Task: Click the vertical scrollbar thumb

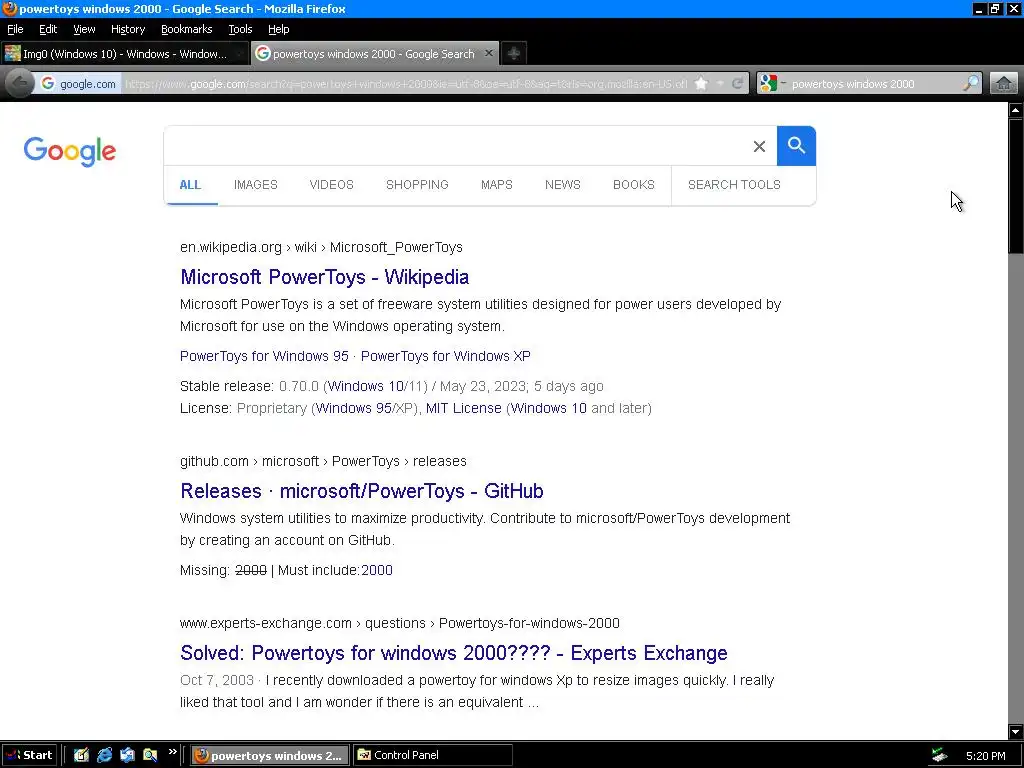Action: click(1016, 186)
